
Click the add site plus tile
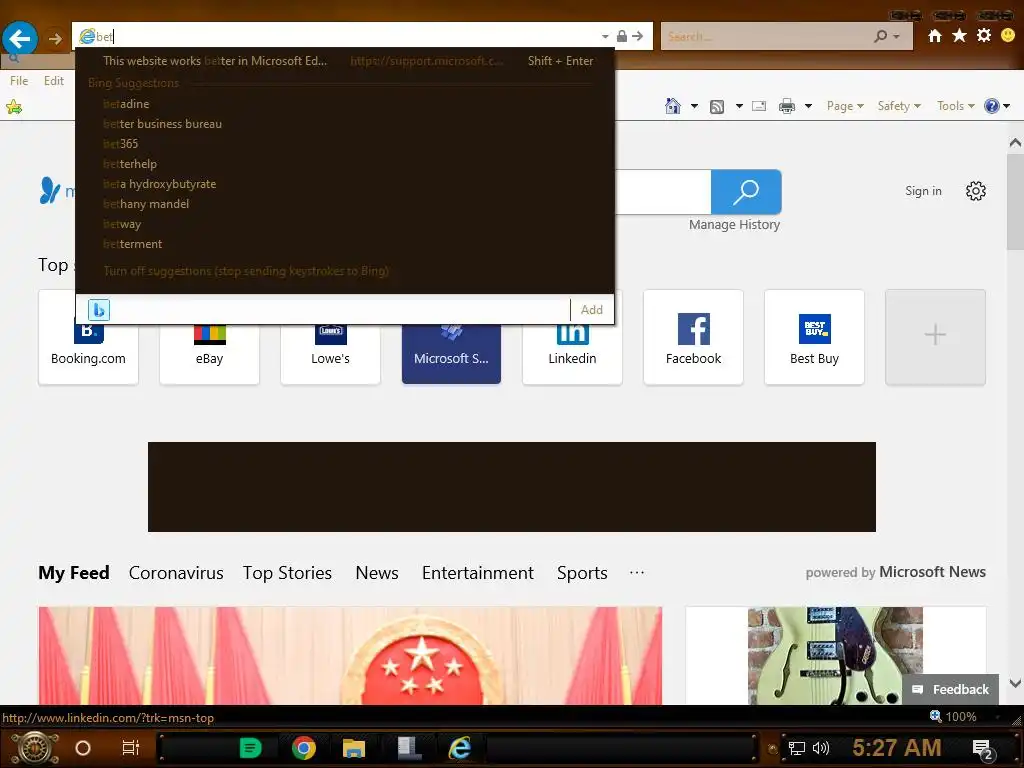935,338
